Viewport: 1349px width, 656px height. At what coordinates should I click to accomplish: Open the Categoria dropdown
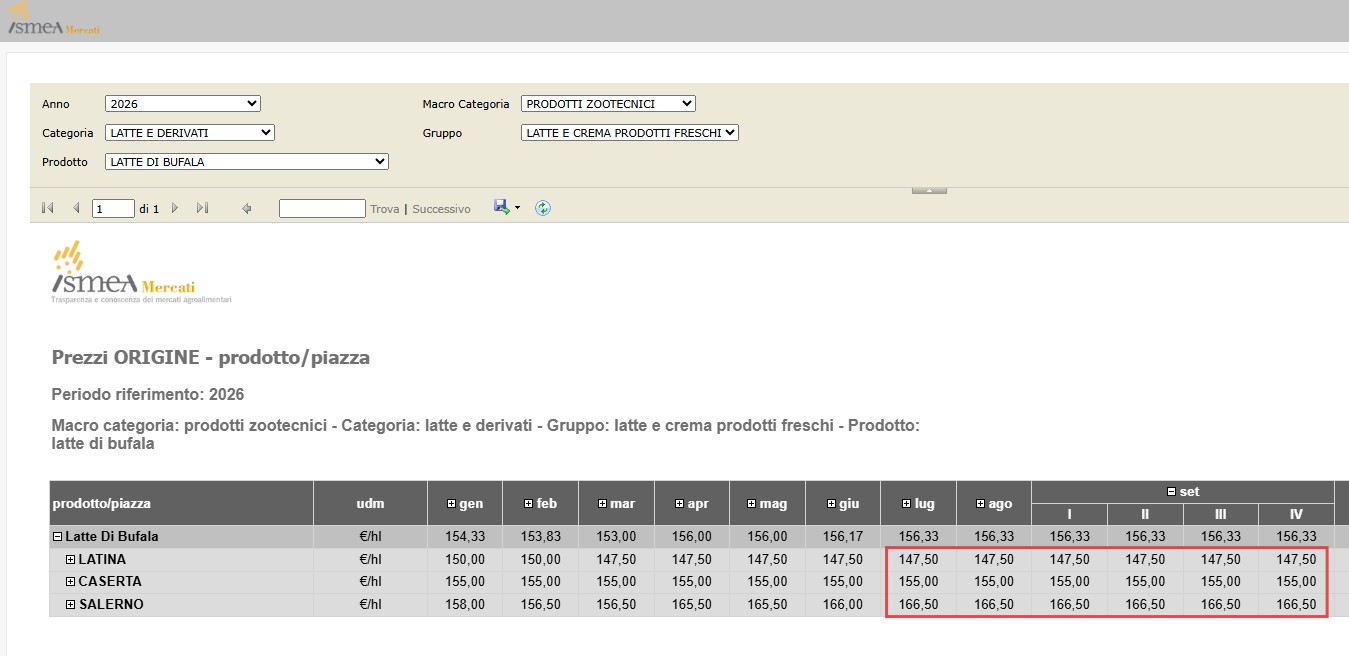[x=190, y=132]
